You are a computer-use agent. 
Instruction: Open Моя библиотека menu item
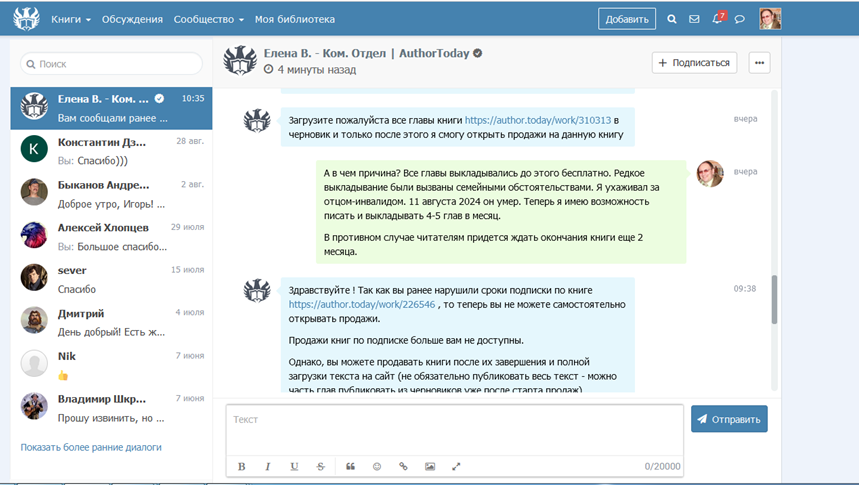295,19
